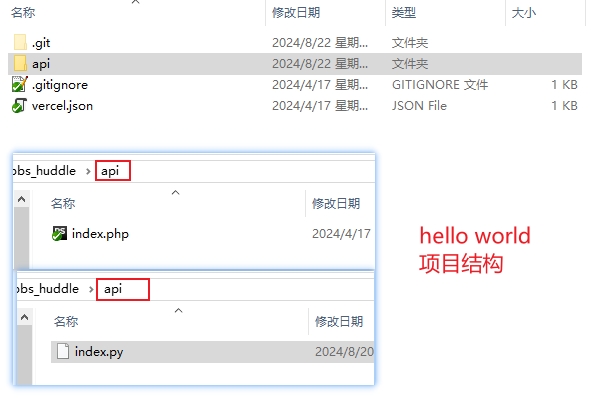Sort by 类型 column header
Viewport: 601px width, 401px height.
coord(404,13)
